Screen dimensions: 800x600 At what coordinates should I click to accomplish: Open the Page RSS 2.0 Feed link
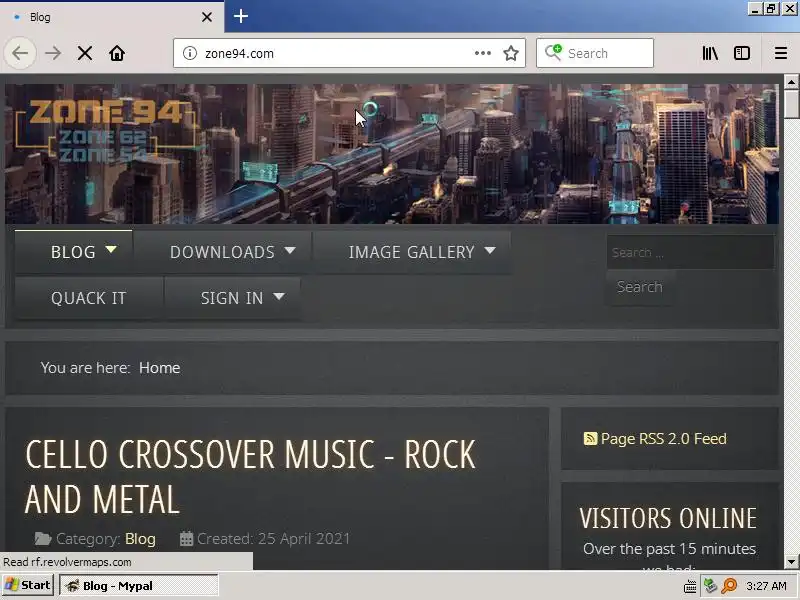pos(663,439)
